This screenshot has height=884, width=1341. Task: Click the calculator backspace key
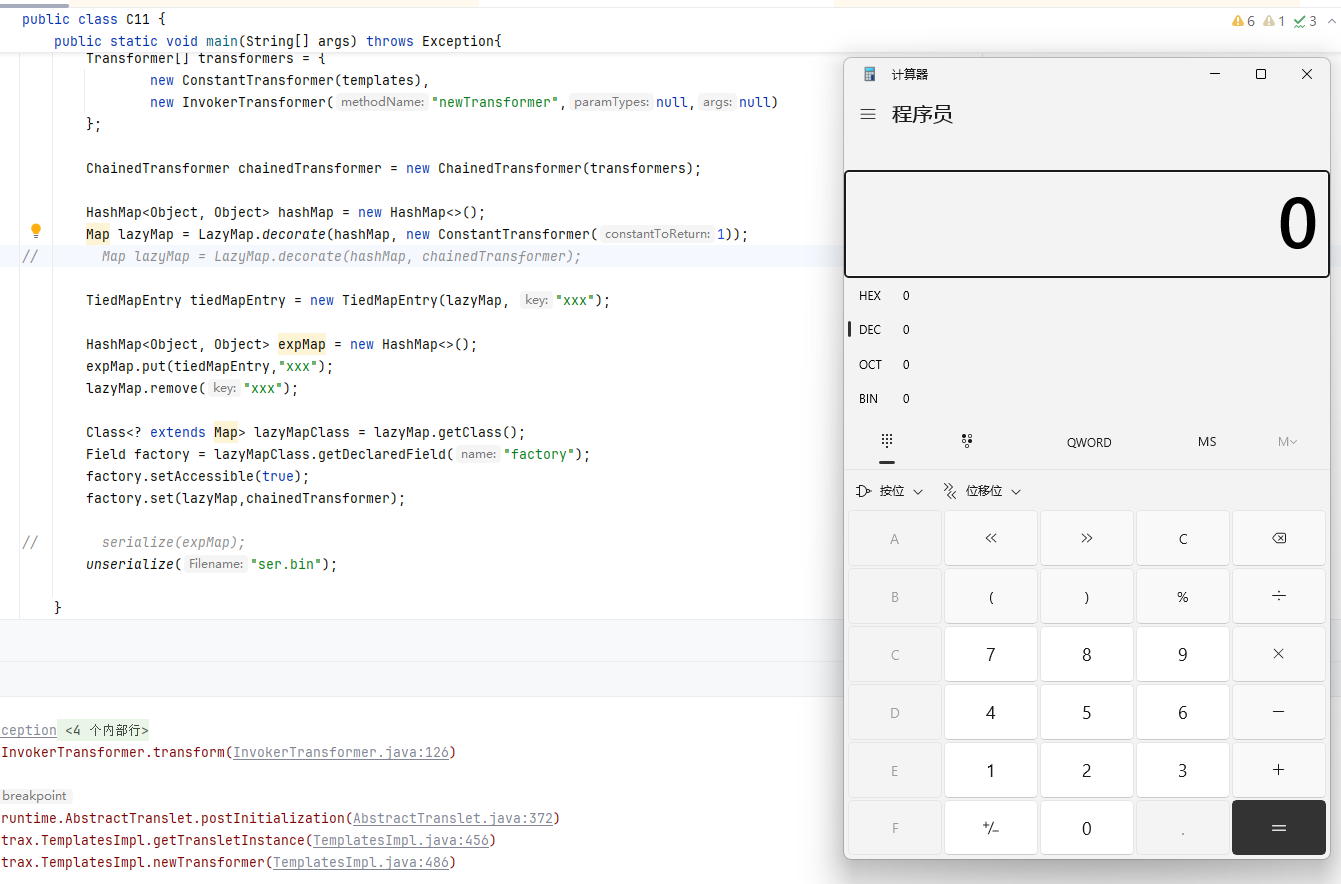click(x=1279, y=539)
